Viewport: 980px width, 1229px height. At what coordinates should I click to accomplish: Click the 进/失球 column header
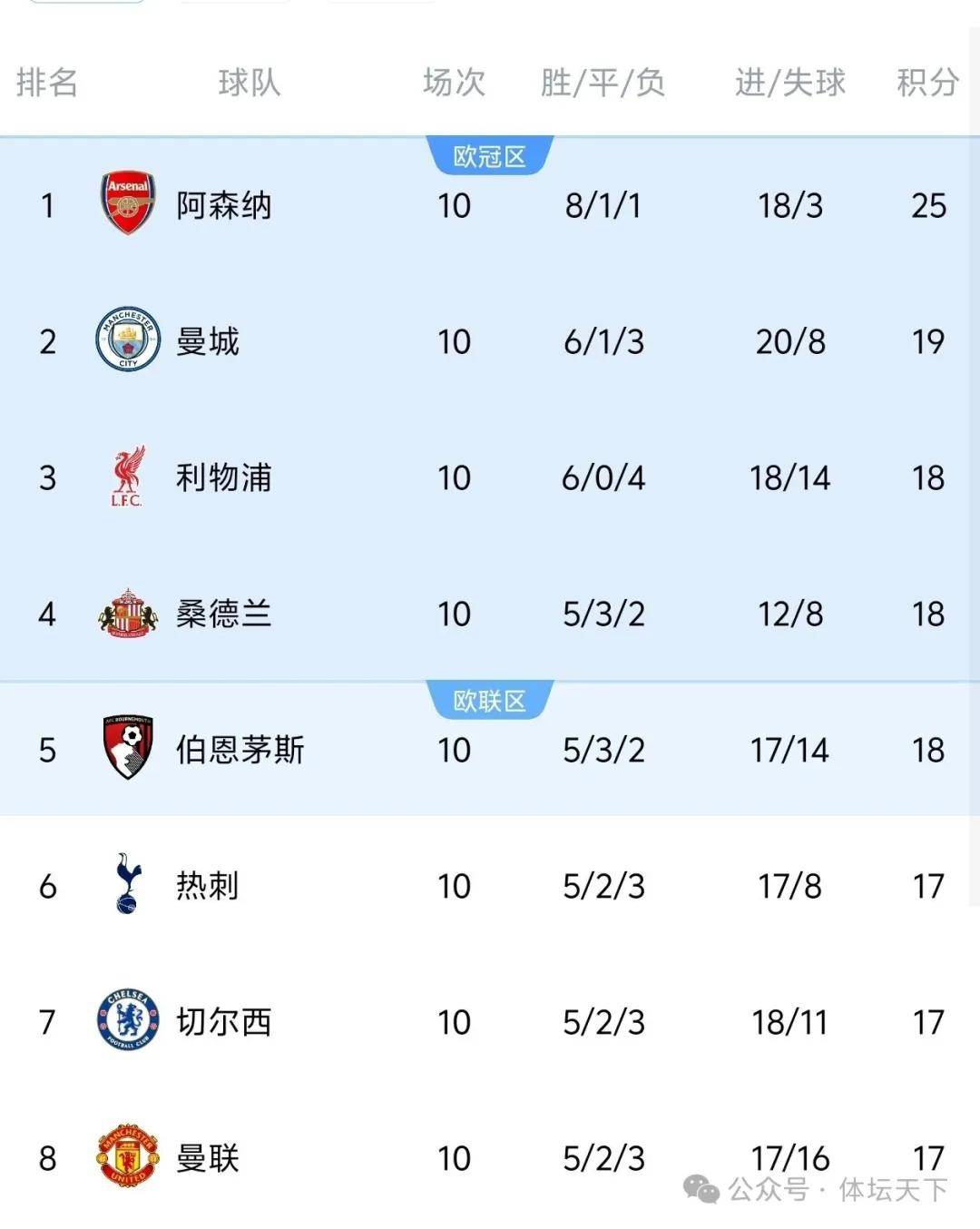point(789,83)
